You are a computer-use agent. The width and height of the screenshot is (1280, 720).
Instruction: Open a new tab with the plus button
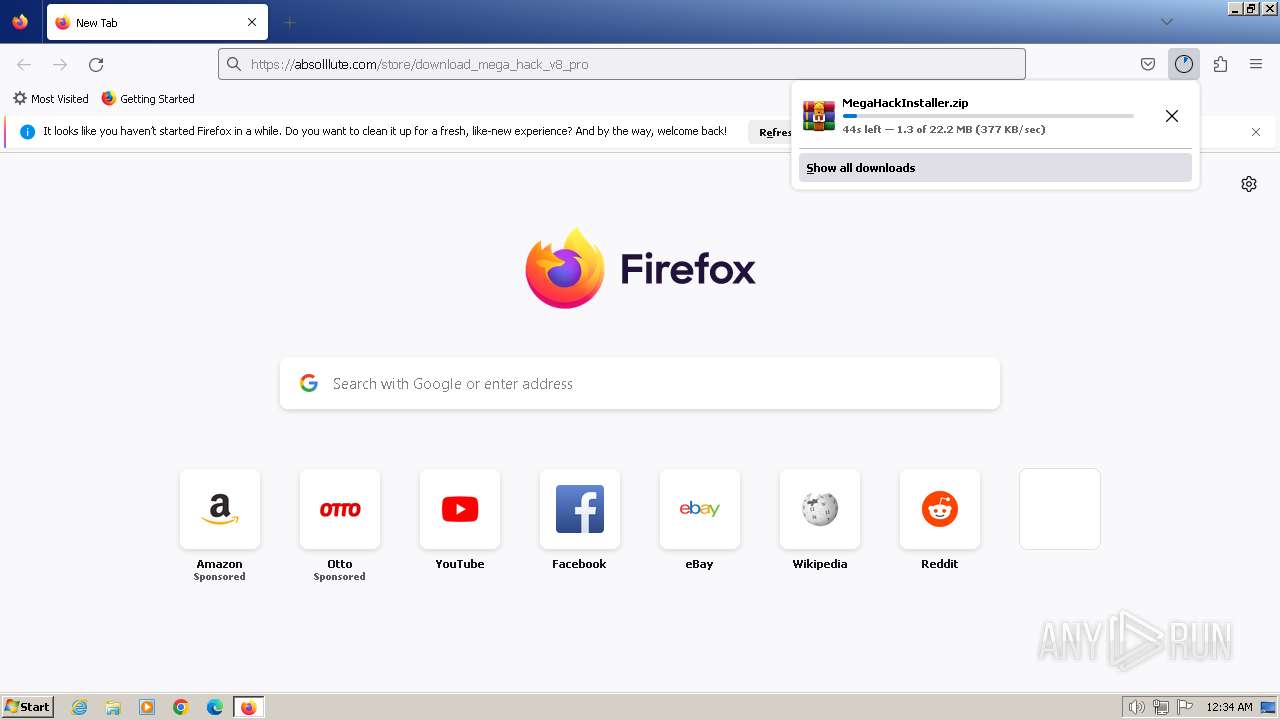click(290, 22)
